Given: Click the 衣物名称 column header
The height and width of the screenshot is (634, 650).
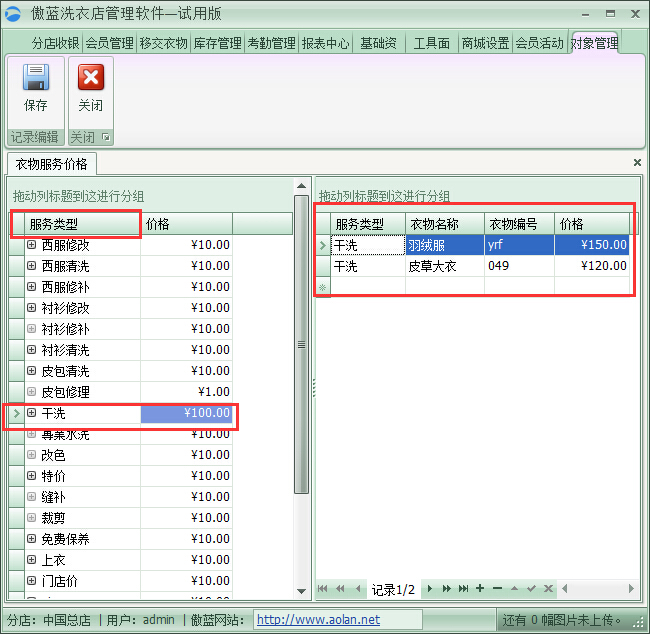Looking at the screenshot, I should pyautogui.click(x=444, y=224).
